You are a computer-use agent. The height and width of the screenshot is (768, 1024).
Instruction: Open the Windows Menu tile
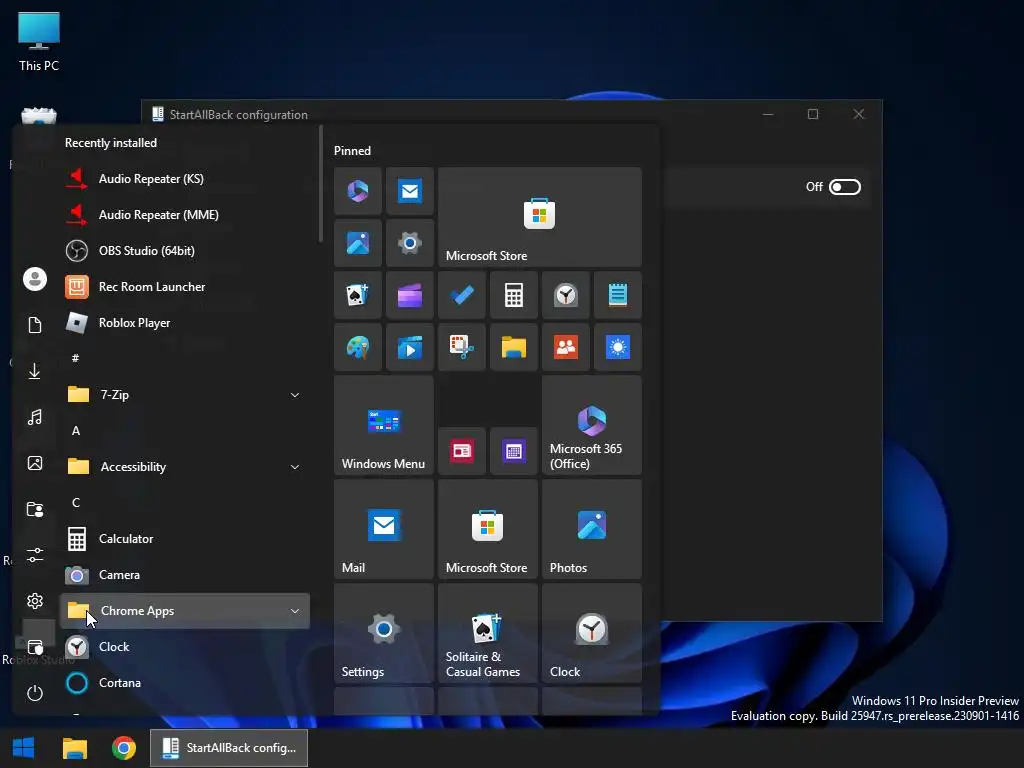coord(383,425)
